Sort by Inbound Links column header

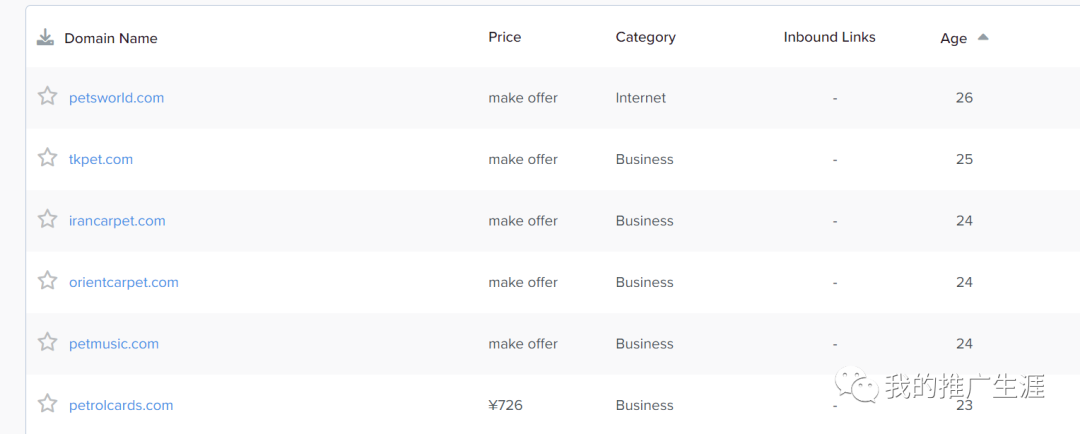coord(829,37)
